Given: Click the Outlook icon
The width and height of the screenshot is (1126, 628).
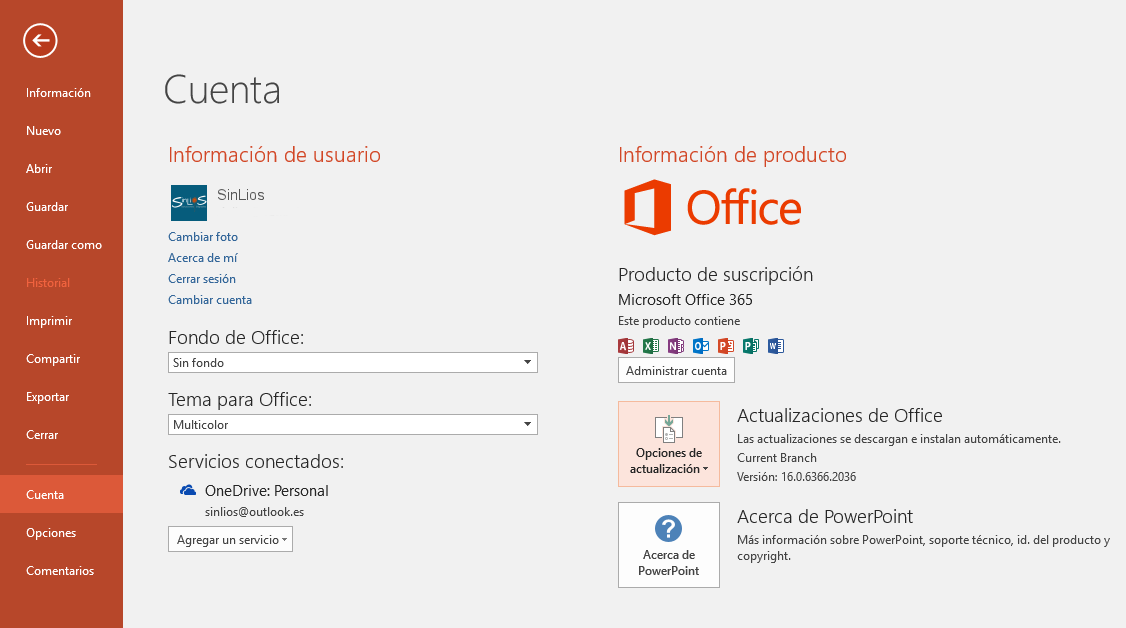Looking at the screenshot, I should [x=701, y=346].
